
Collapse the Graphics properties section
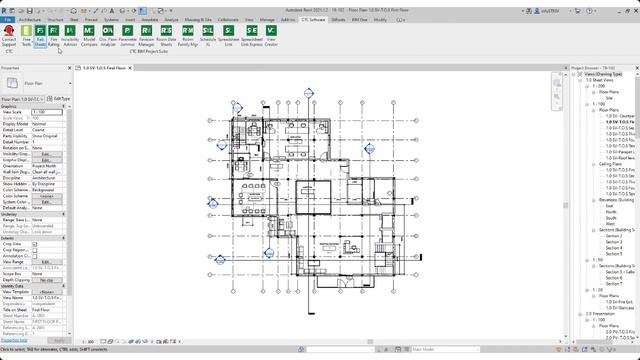click(63, 106)
